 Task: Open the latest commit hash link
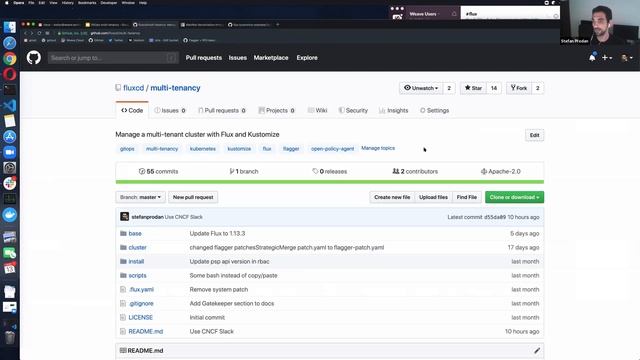(x=495, y=217)
